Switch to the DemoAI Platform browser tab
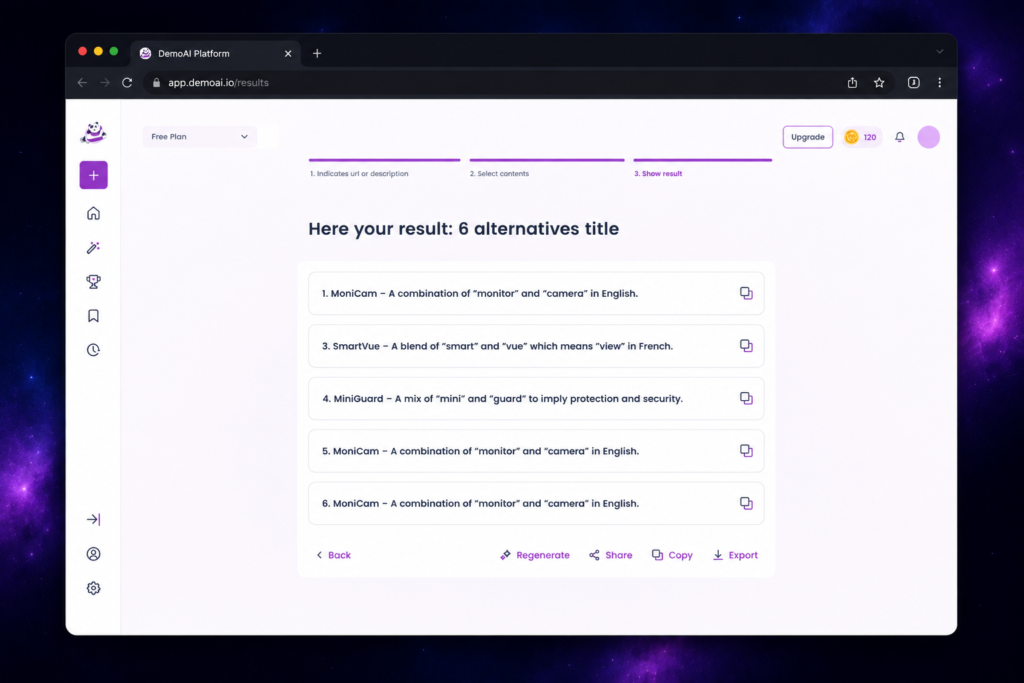 pyautogui.click(x=216, y=54)
